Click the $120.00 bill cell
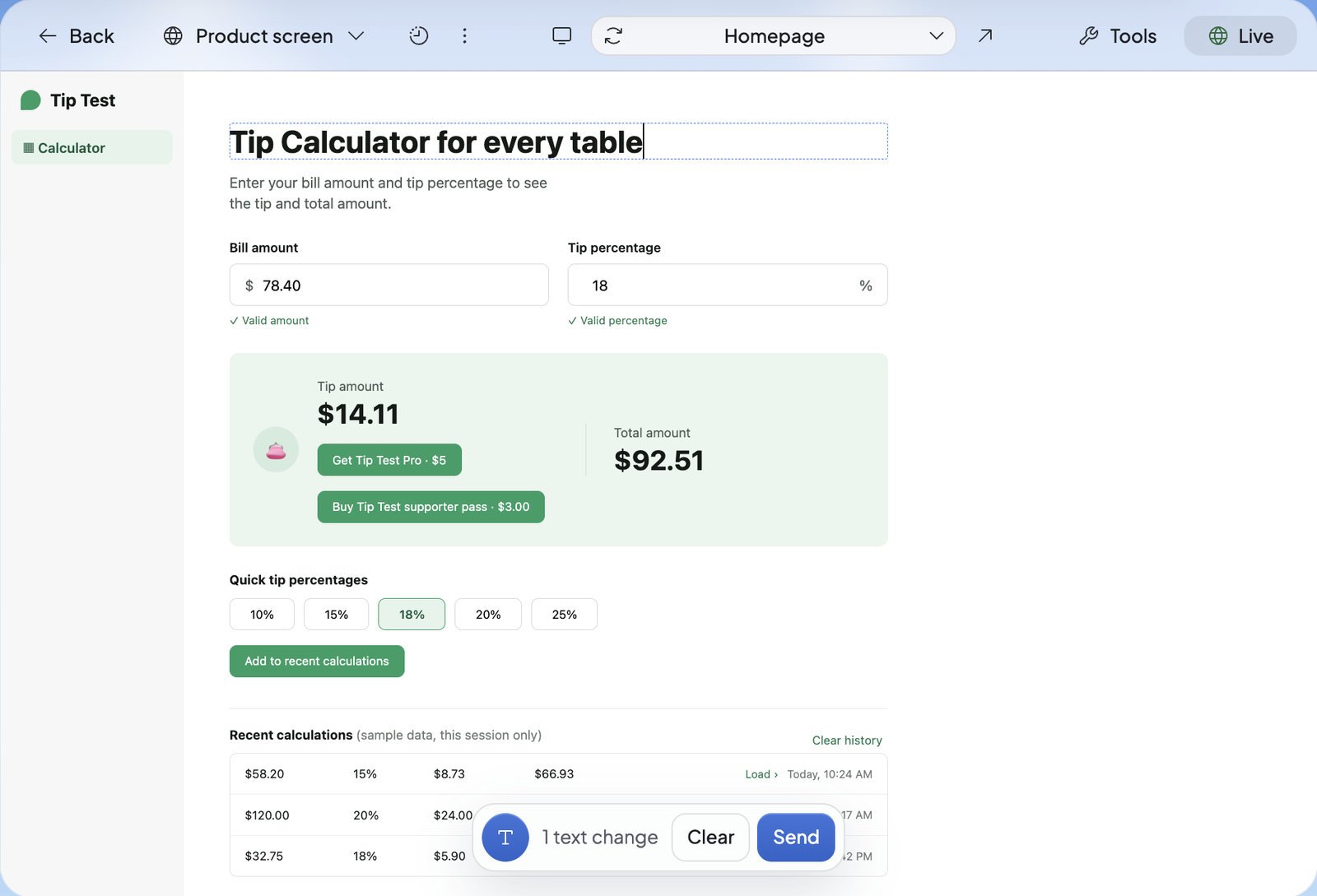The height and width of the screenshot is (896, 1317). [267, 815]
